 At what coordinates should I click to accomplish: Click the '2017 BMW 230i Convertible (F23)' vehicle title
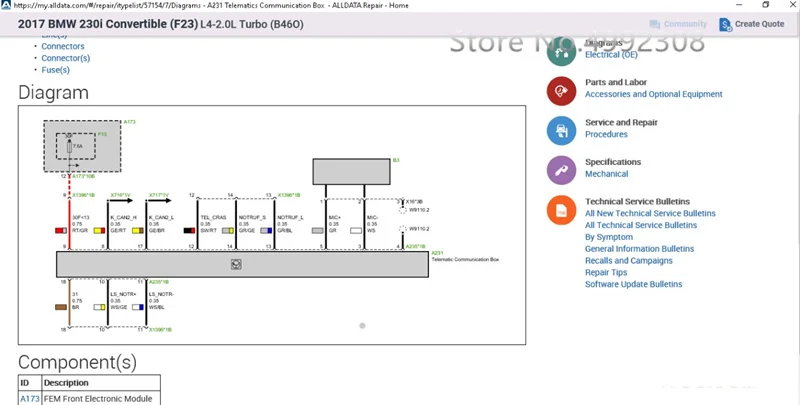point(108,24)
